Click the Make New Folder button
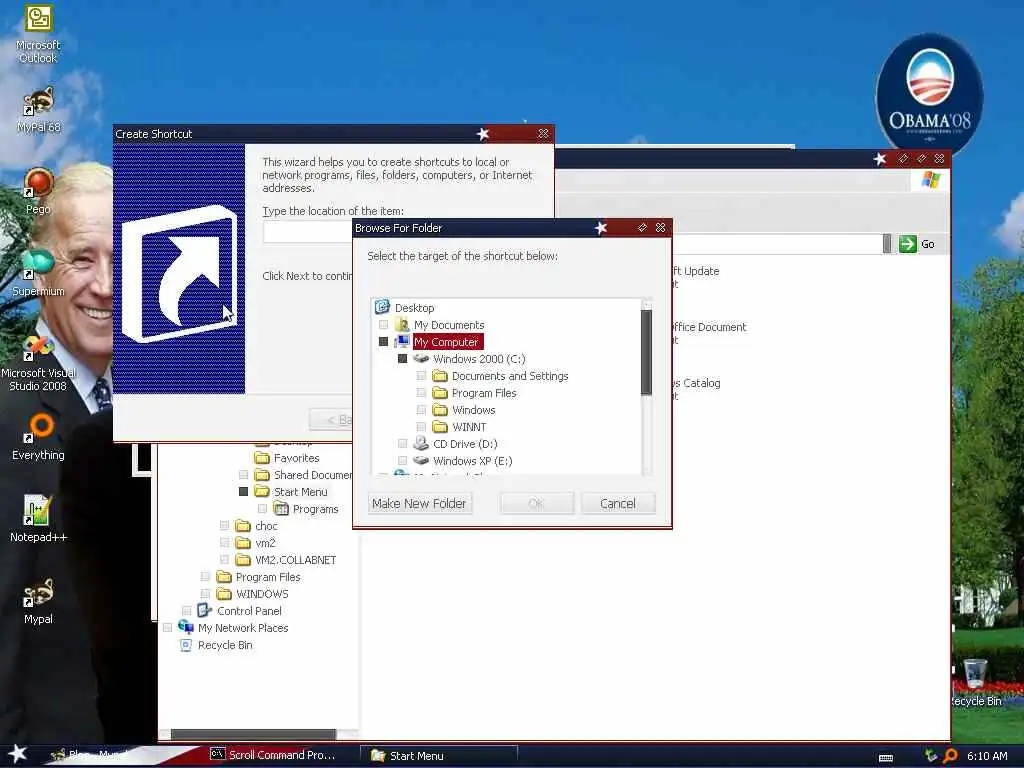 (x=419, y=504)
